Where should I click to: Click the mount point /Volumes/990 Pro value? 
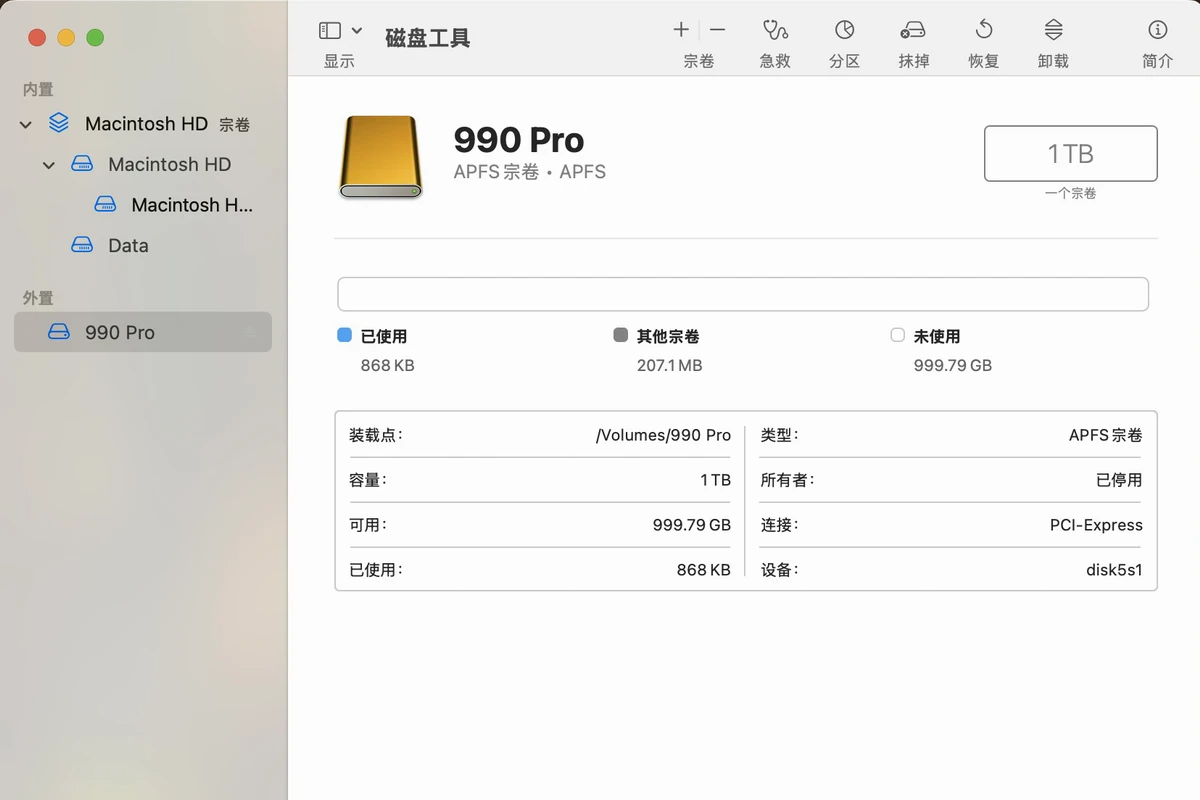[663, 435]
